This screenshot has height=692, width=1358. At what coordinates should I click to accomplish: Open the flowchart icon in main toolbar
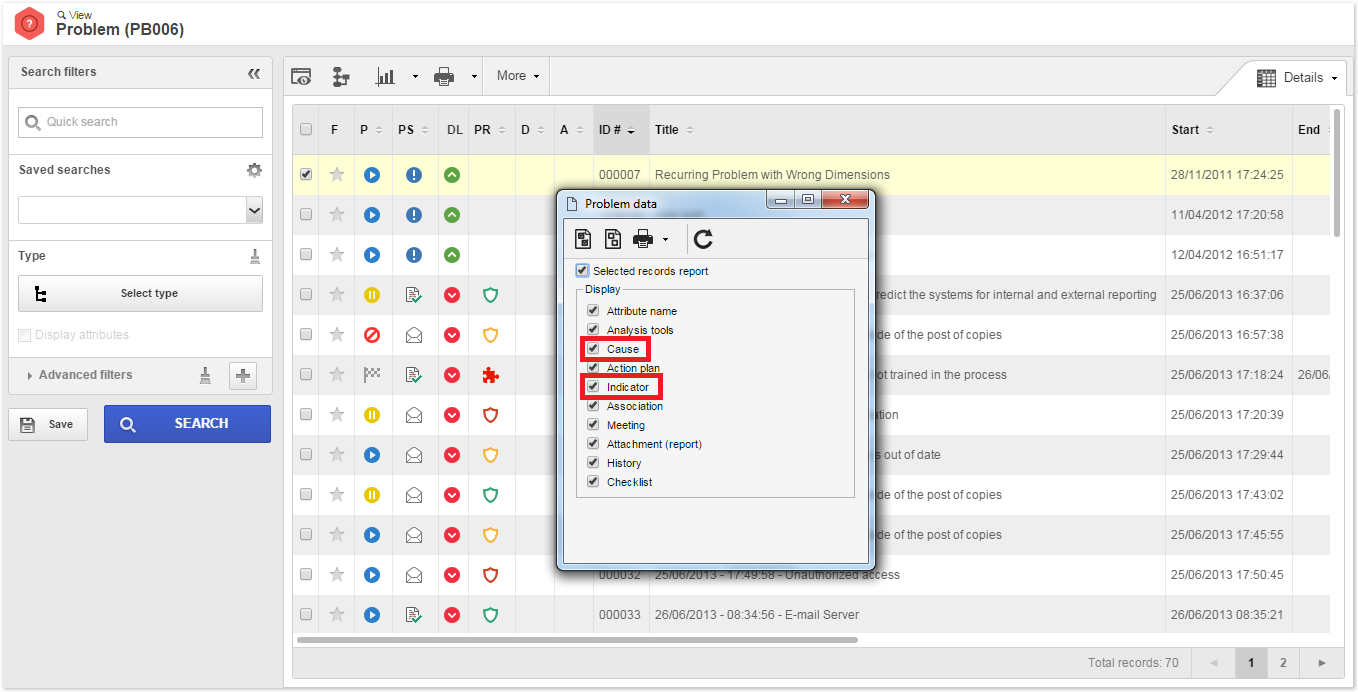(x=341, y=76)
